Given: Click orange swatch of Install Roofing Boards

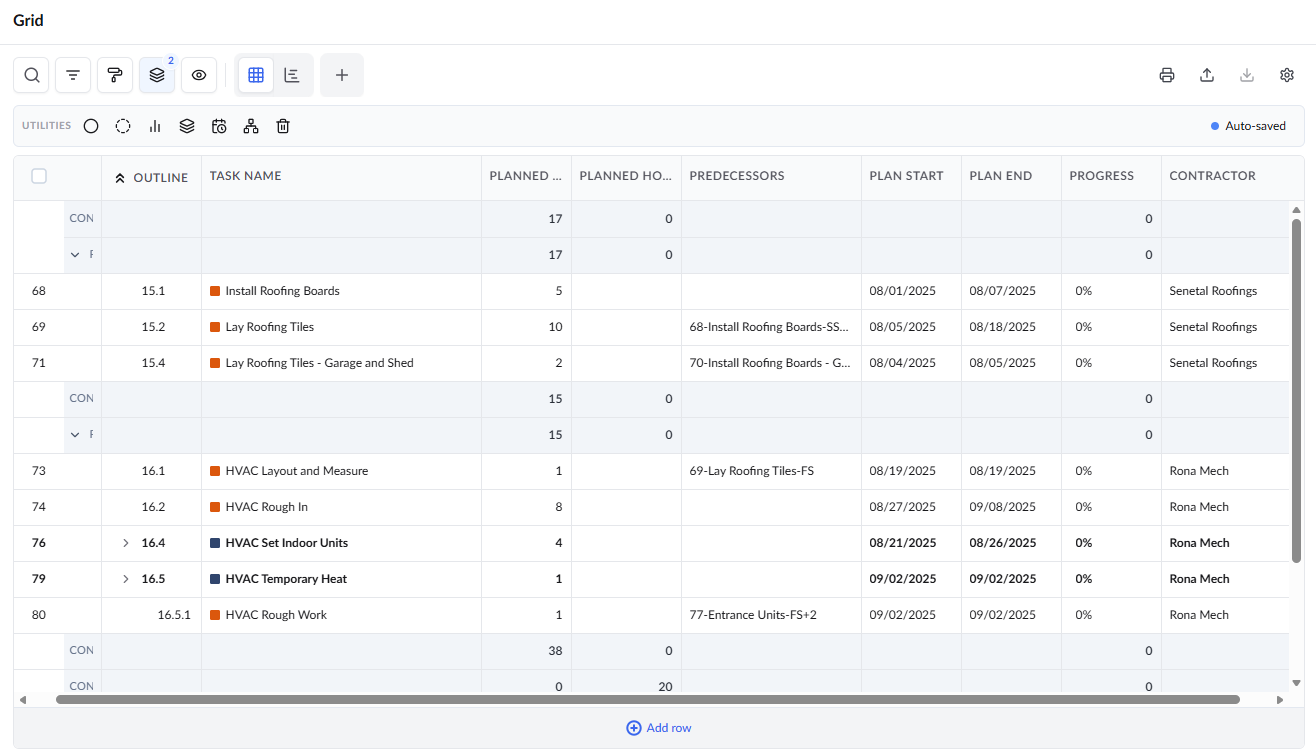Looking at the screenshot, I should click(x=215, y=291).
